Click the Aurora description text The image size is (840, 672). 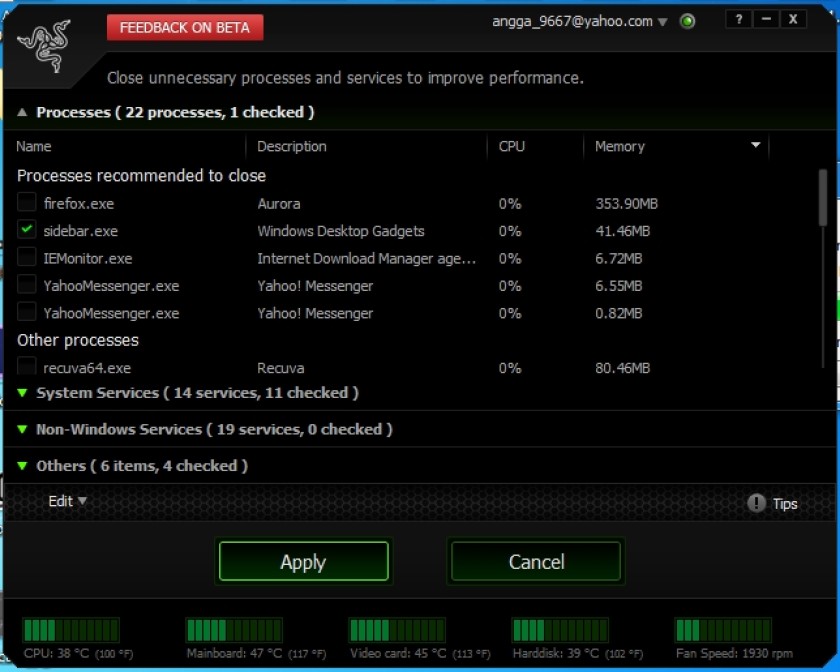coord(279,204)
